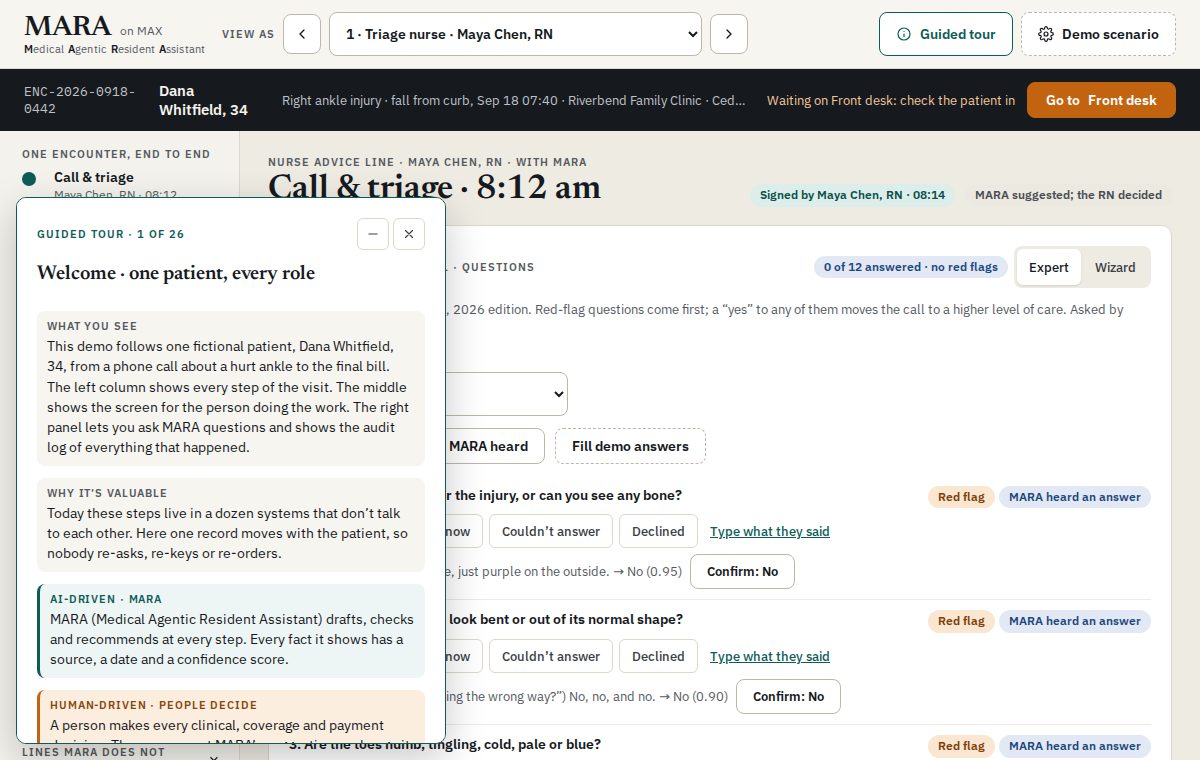Image resolution: width=1200 pixels, height=760 pixels.
Task: Click MARA heard an answer on bone question
Action: [1075, 497]
